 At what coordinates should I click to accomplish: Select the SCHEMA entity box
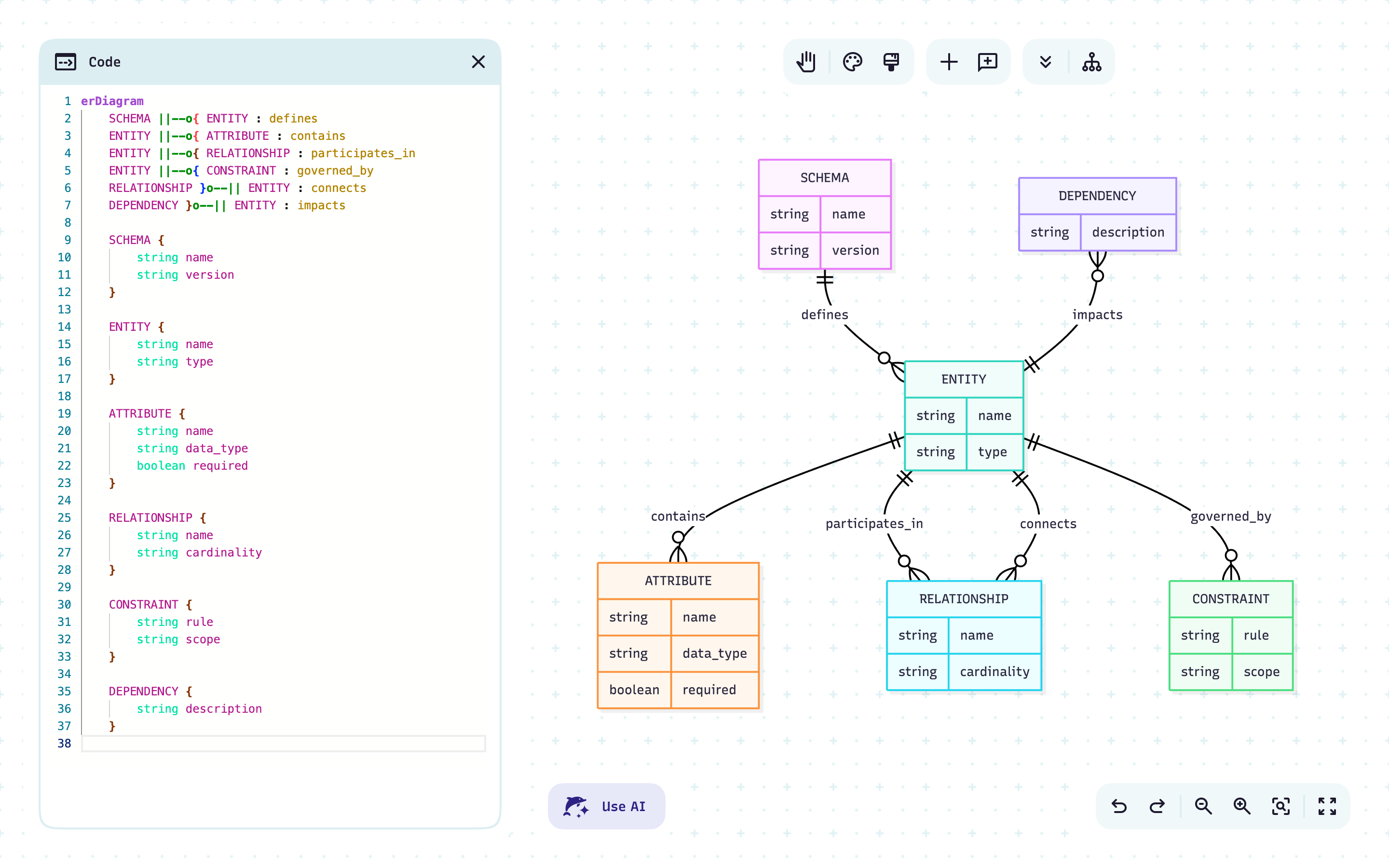click(824, 177)
